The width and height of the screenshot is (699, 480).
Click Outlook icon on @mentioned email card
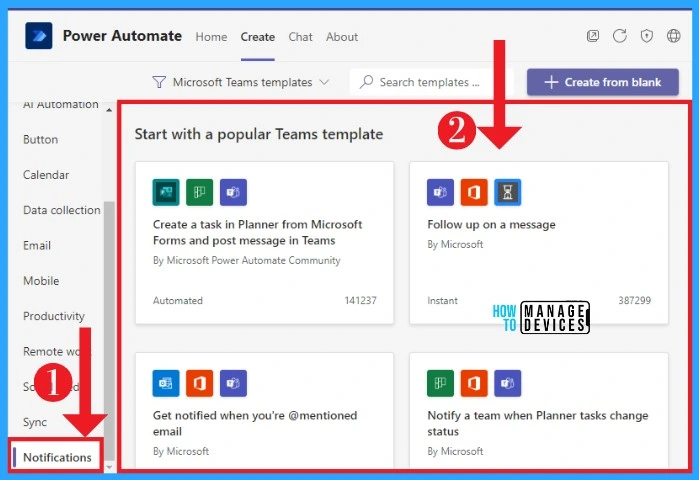click(x=166, y=383)
